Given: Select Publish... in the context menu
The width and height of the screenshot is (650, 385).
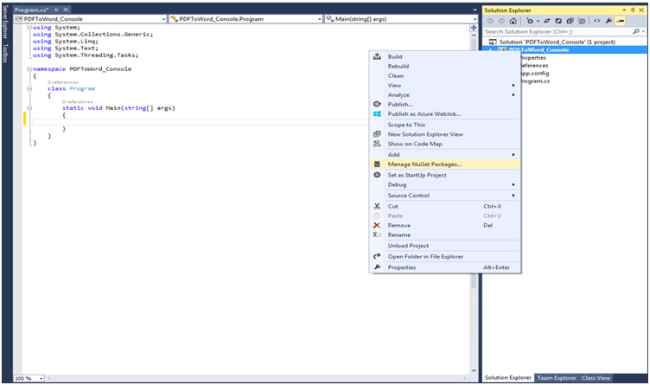Looking at the screenshot, I should pyautogui.click(x=445, y=104).
